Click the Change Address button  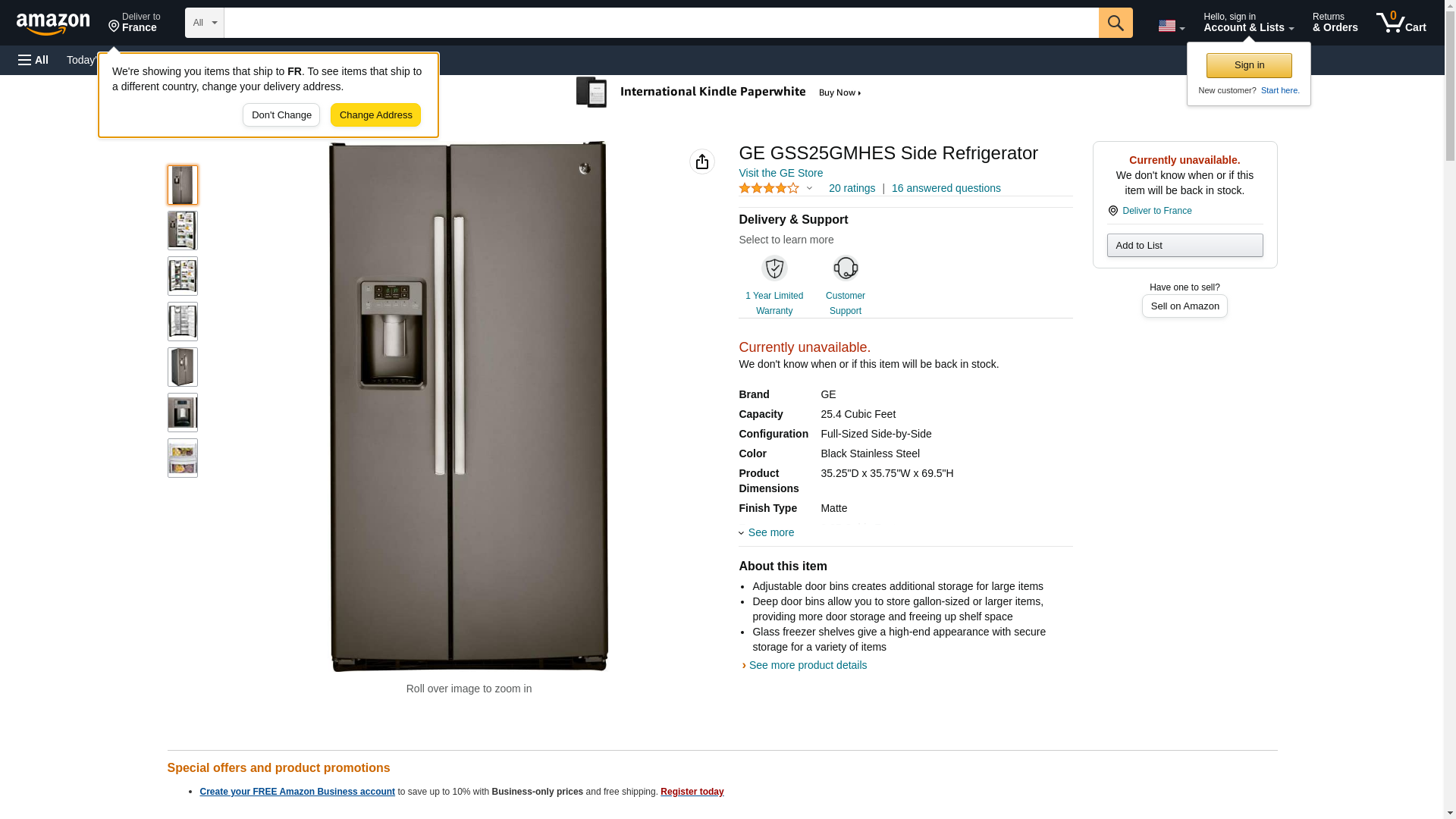pyautogui.click(x=375, y=115)
